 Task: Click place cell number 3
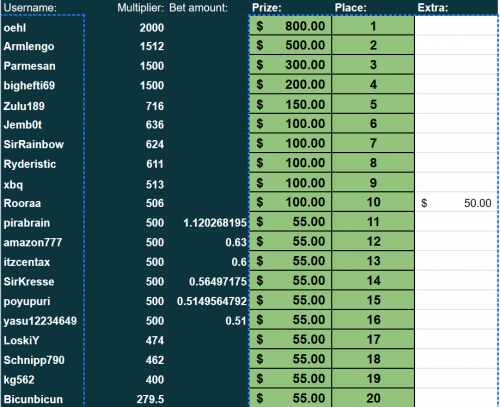coord(373,65)
